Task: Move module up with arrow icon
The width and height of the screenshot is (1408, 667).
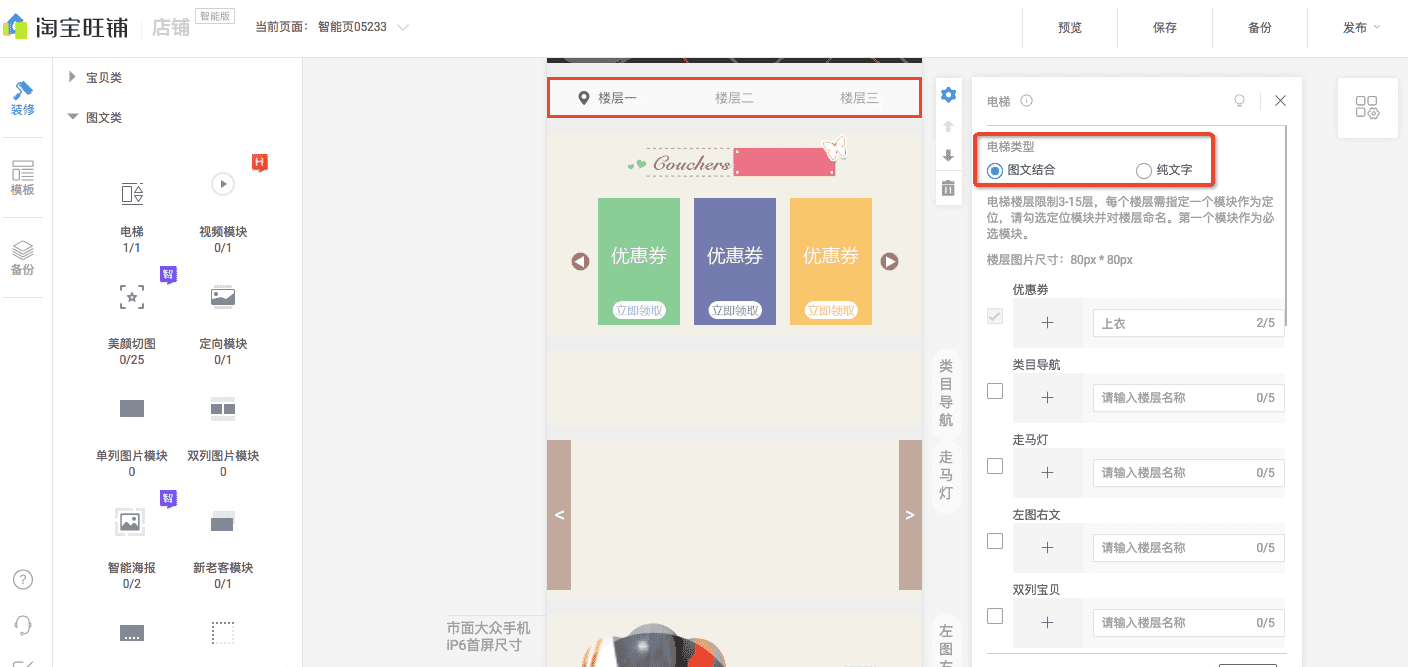Action: pos(948,126)
